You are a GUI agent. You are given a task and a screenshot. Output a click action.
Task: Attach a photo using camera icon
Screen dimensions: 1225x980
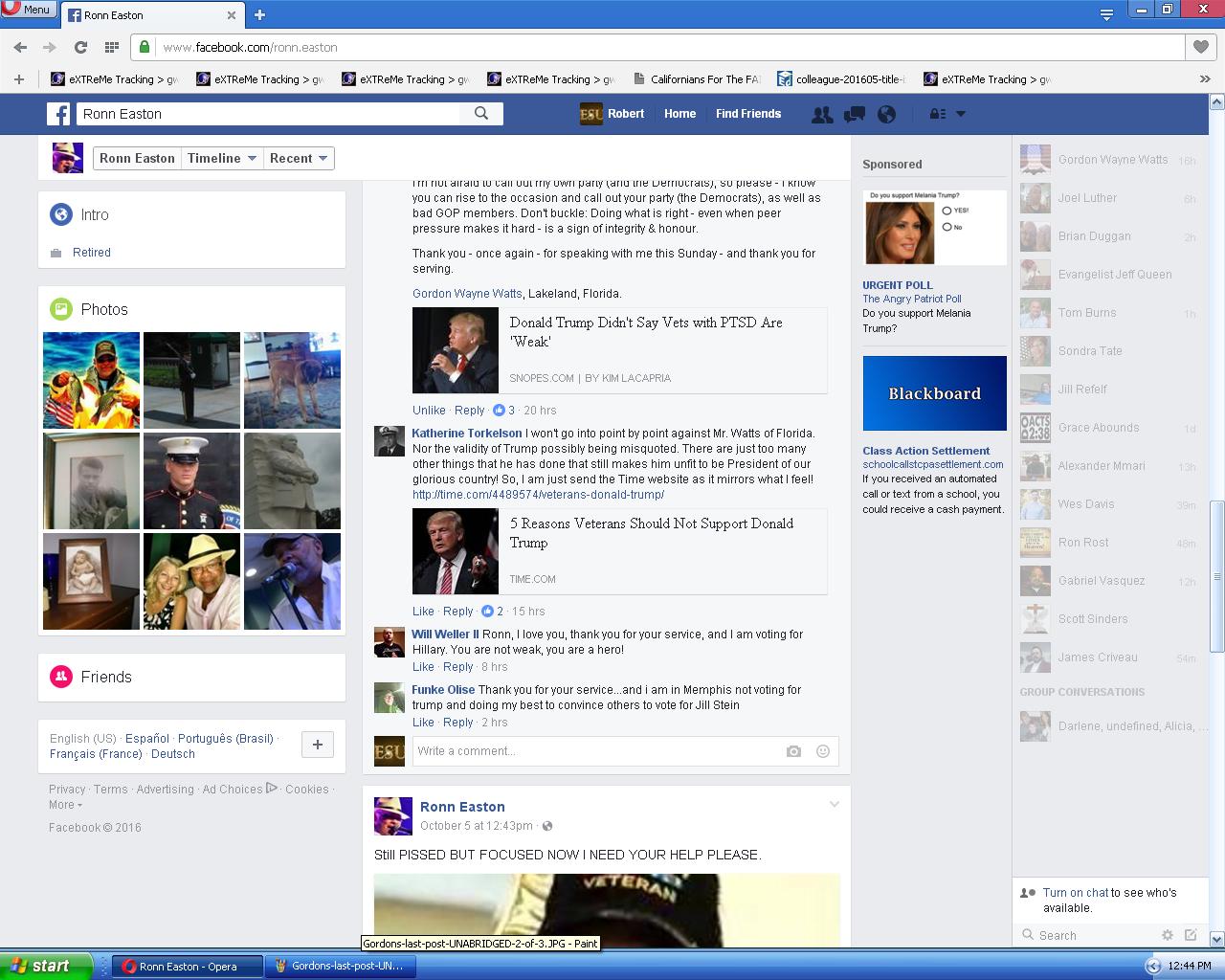click(793, 751)
